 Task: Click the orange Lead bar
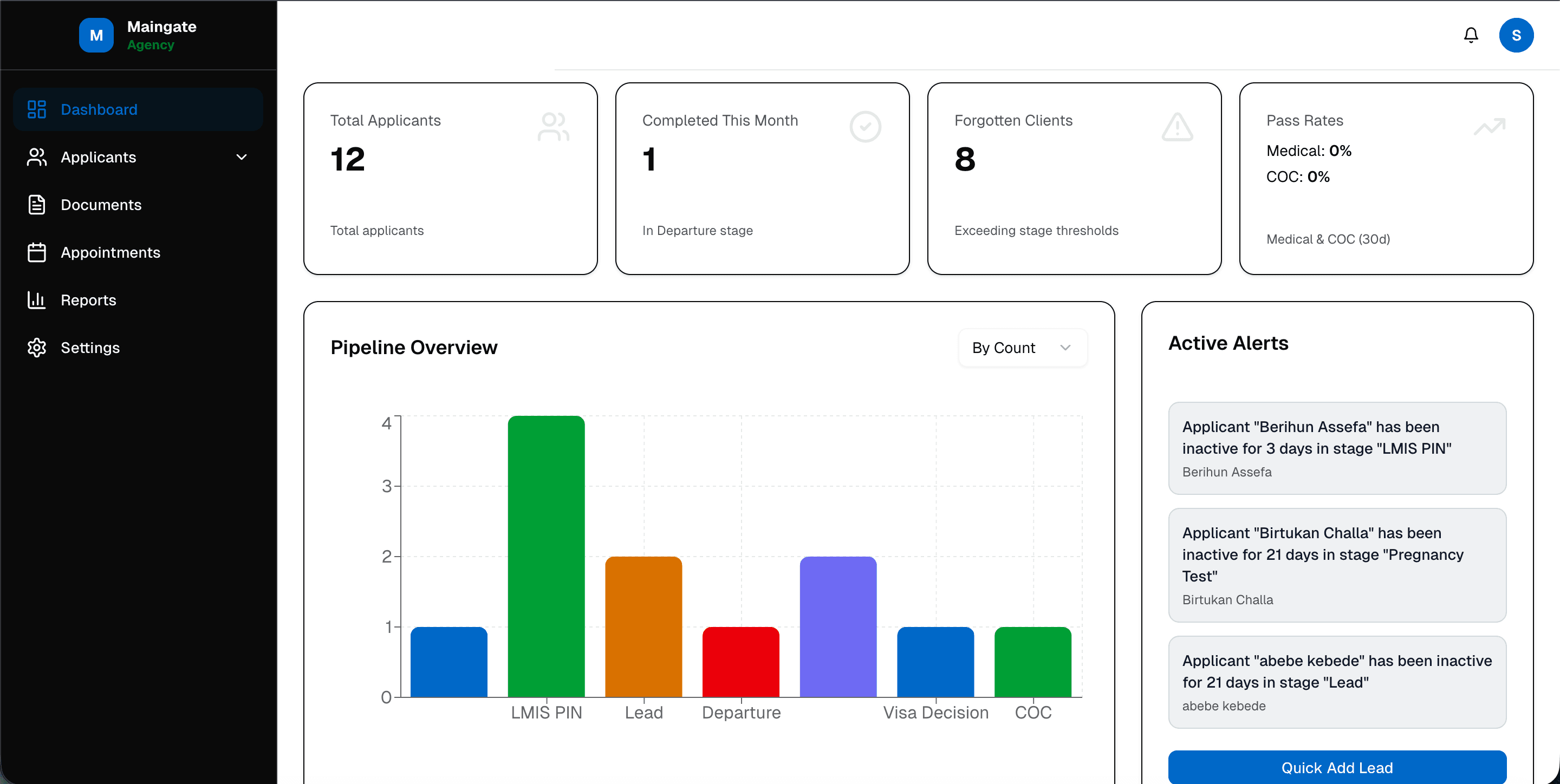click(643, 626)
